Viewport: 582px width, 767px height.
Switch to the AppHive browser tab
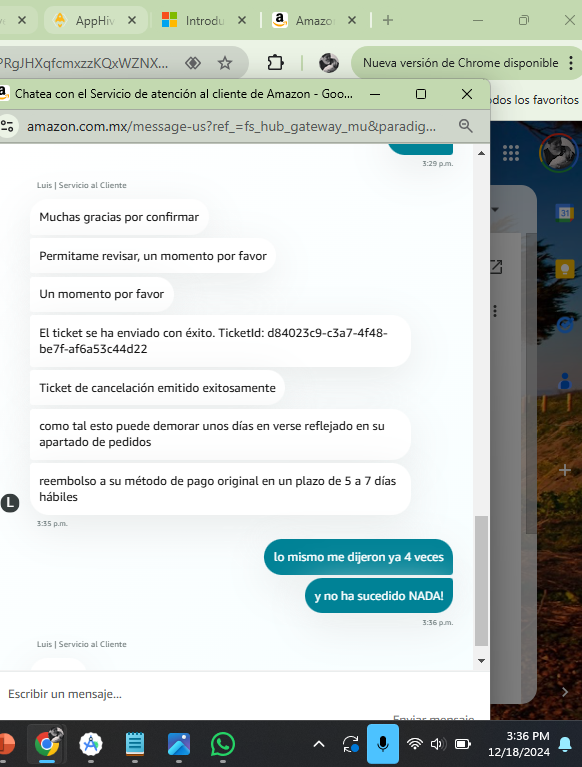95,21
